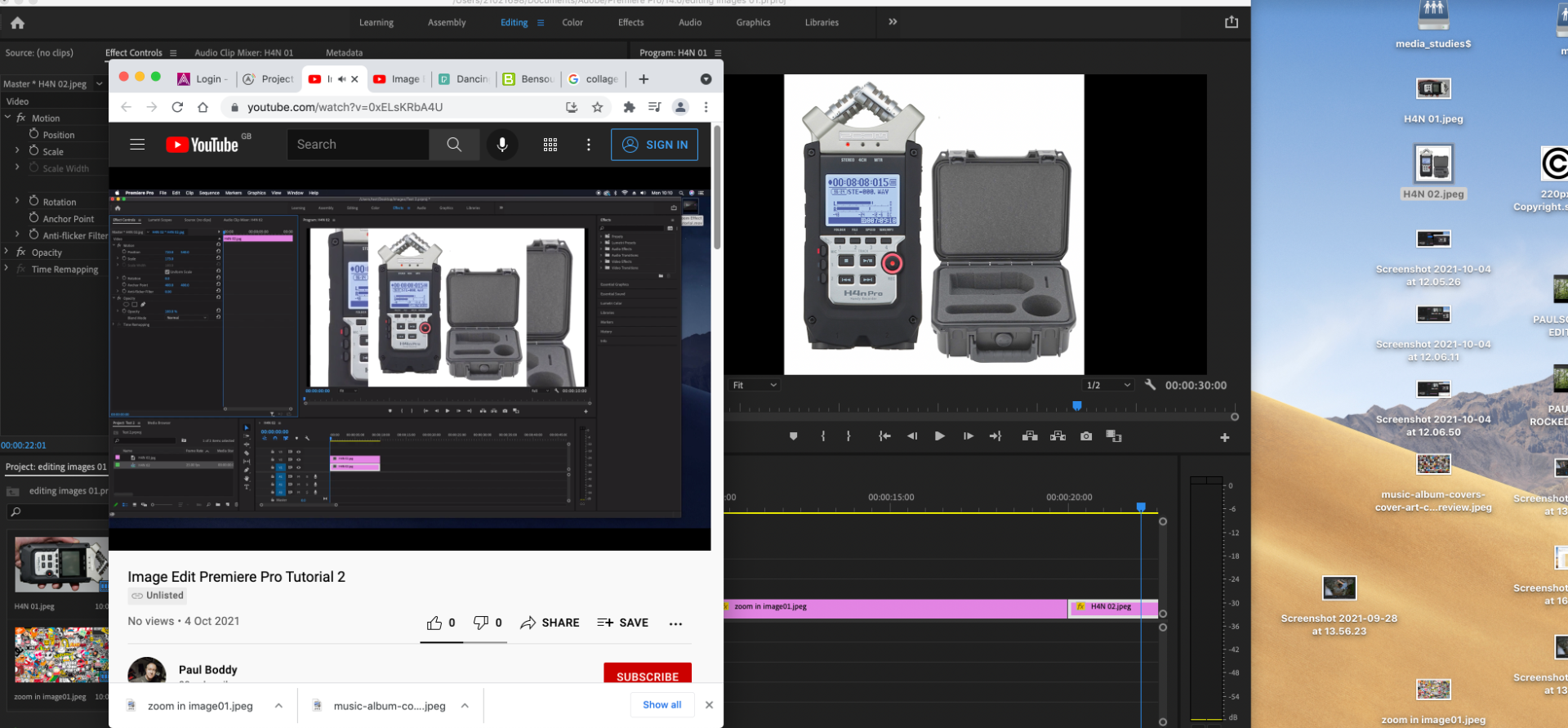The width and height of the screenshot is (1568, 728).
Task: Open Master H4N 02.jpeg clip dropdown
Action: [x=100, y=83]
